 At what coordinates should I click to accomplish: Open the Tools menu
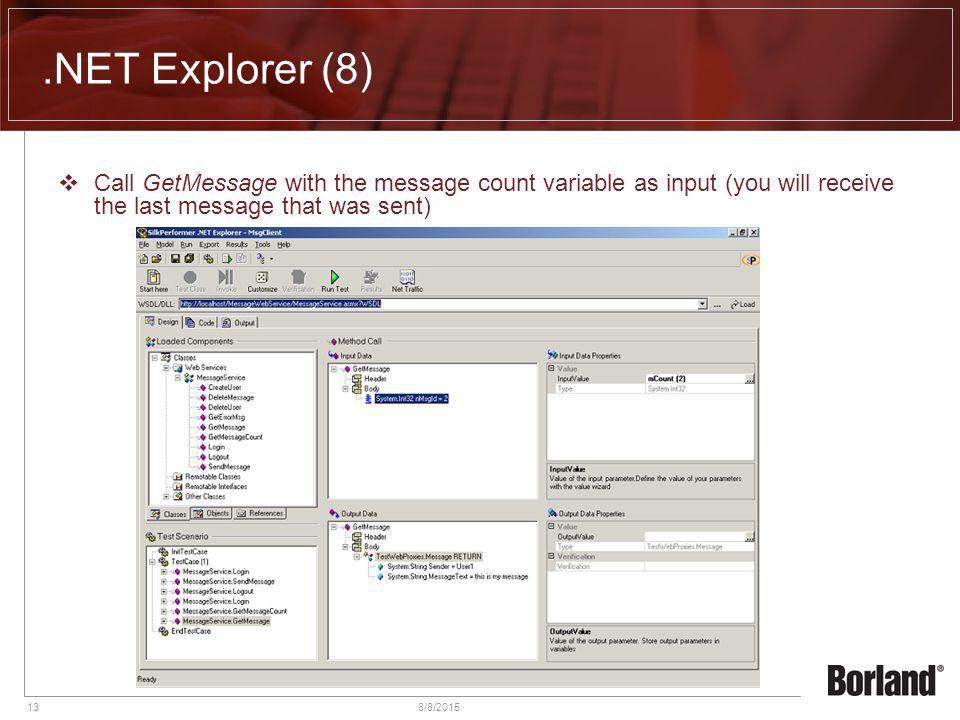[x=262, y=244]
